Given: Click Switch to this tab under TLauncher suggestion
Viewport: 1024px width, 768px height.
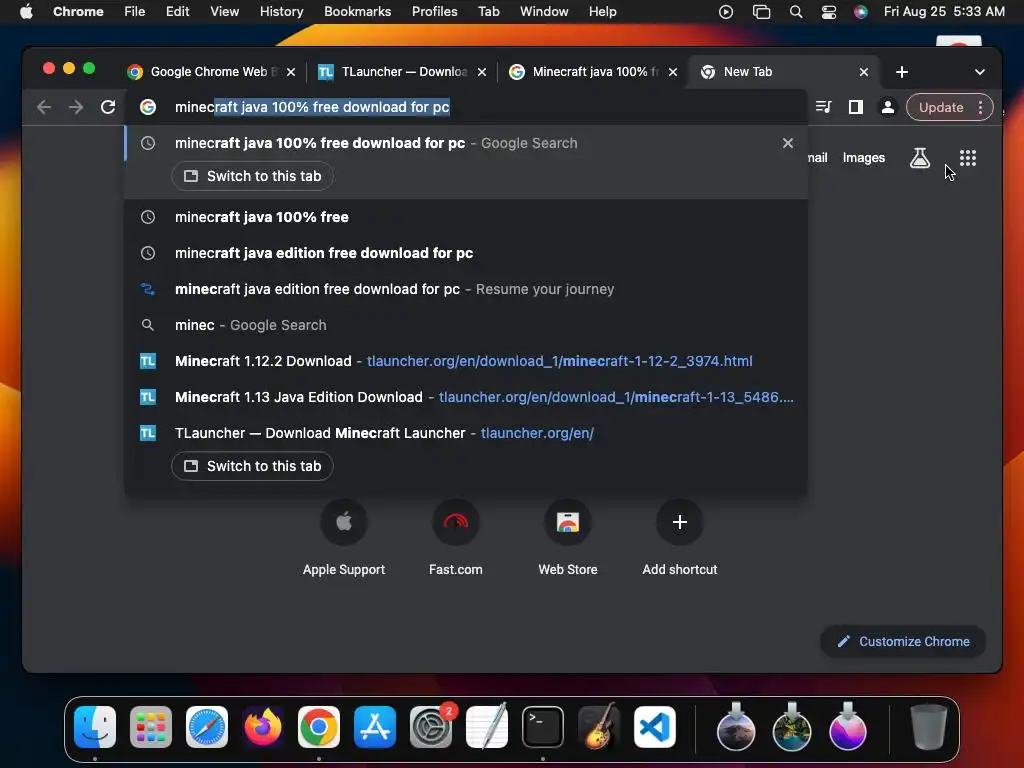Looking at the screenshot, I should coord(252,466).
